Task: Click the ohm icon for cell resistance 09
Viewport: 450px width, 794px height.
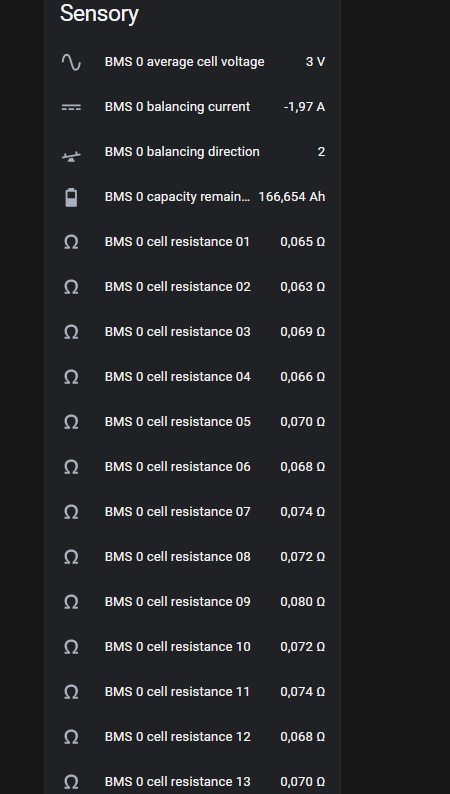Action: point(71,602)
